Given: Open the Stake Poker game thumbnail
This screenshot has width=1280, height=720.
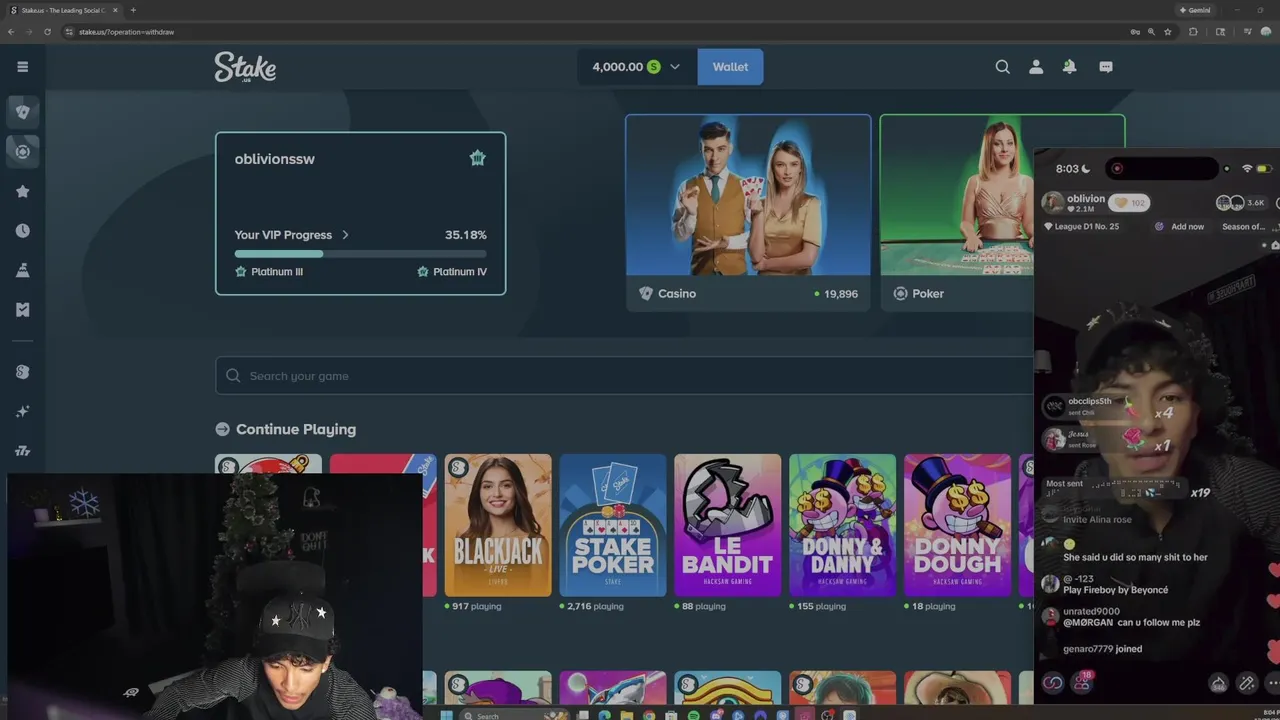Looking at the screenshot, I should point(613,525).
